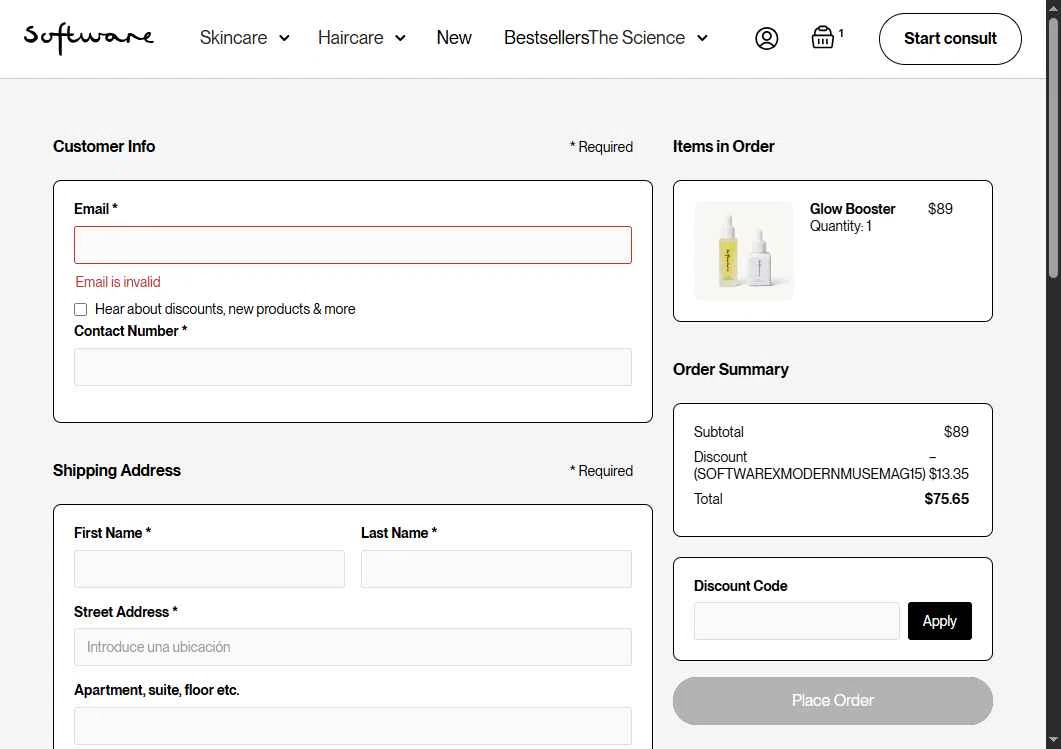Expand the Skincare menu
Screen dimensions: 1061x749
tap(244, 38)
